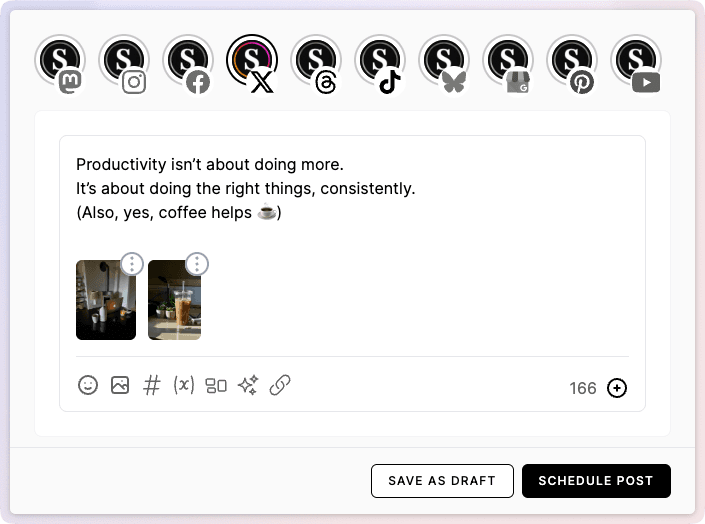Click the link shortener icon
705x524 pixels.
[280, 385]
